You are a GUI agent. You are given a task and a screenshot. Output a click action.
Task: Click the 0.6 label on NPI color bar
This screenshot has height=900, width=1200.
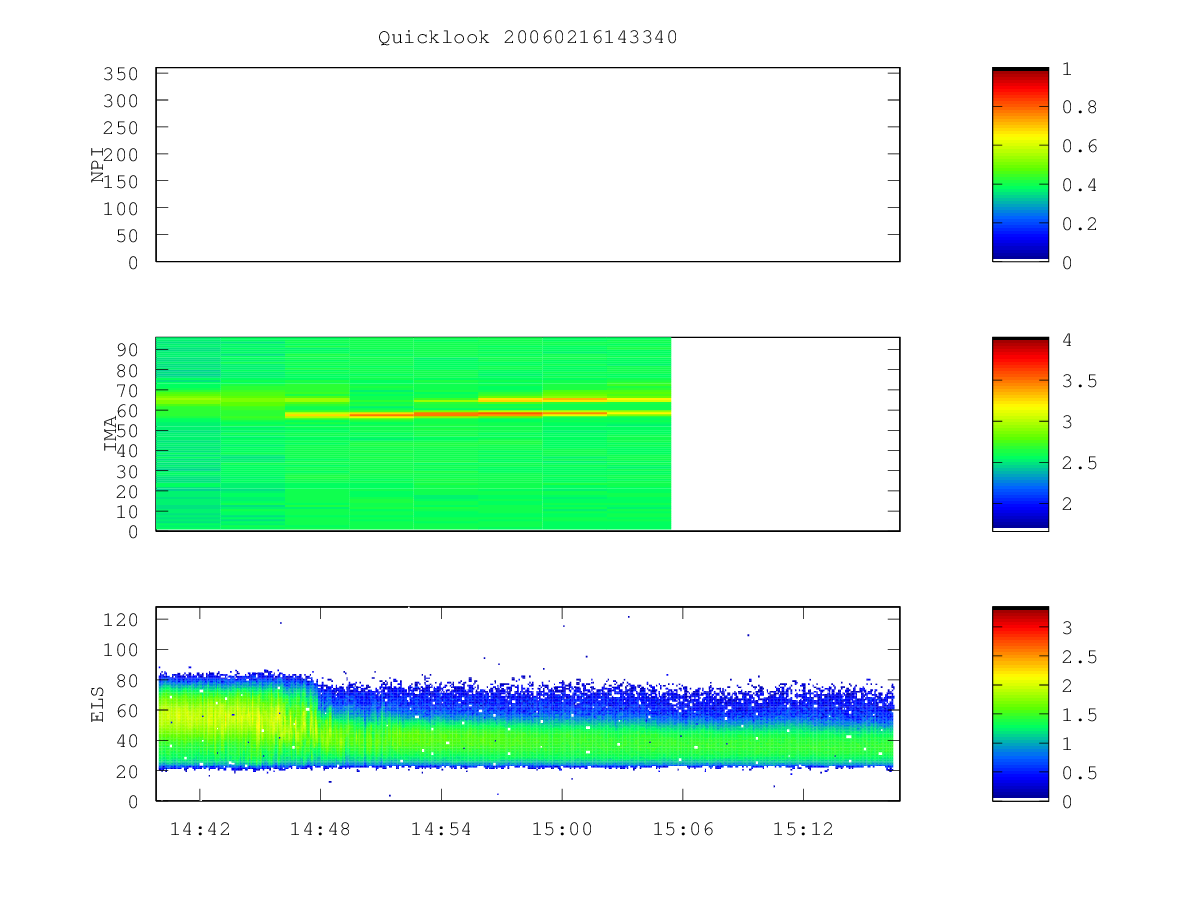coord(1078,146)
